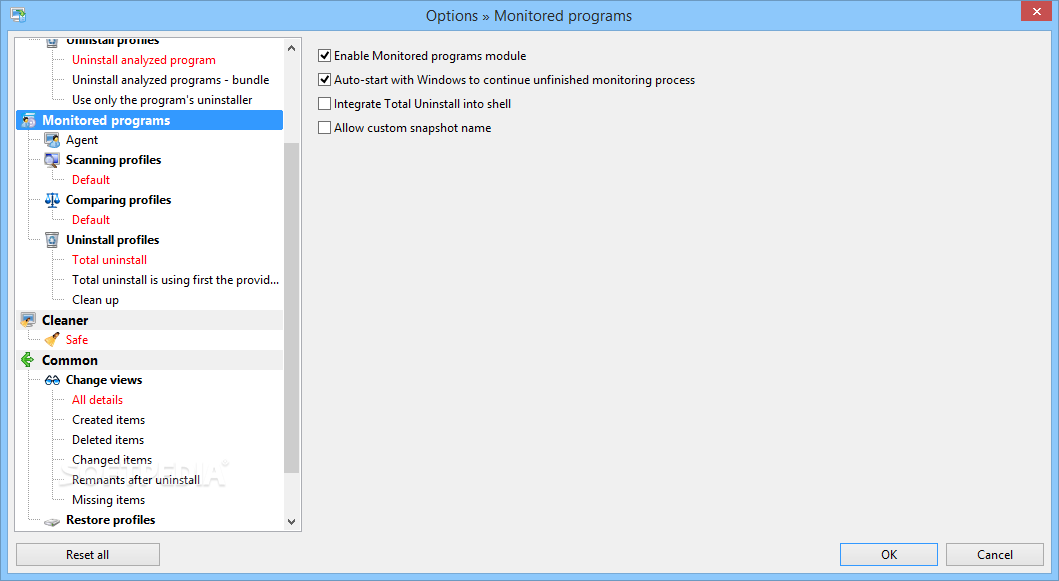Disable the Enable Monitored programs module checkbox

(x=324, y=55)
